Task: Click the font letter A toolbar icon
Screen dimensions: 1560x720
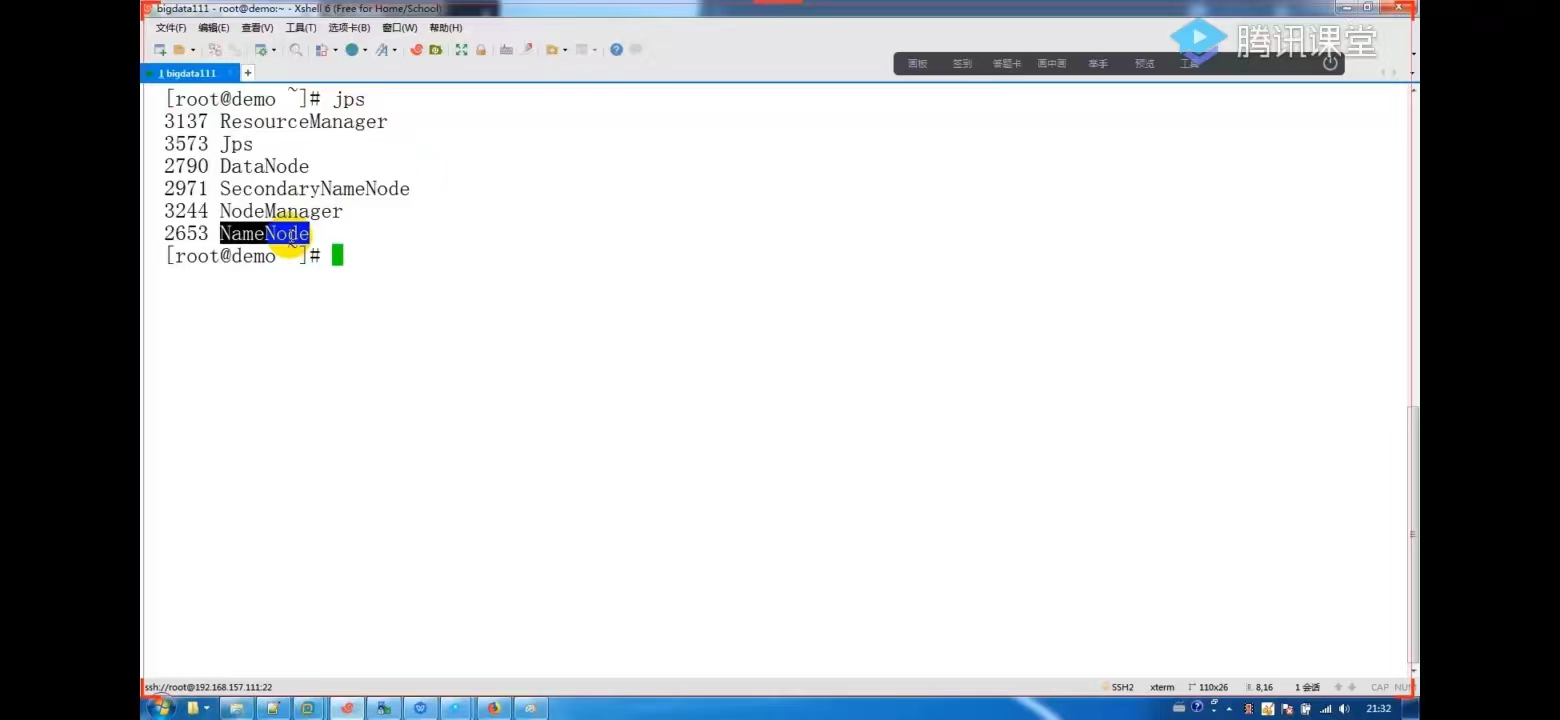Action: click(x=381, y=50)
